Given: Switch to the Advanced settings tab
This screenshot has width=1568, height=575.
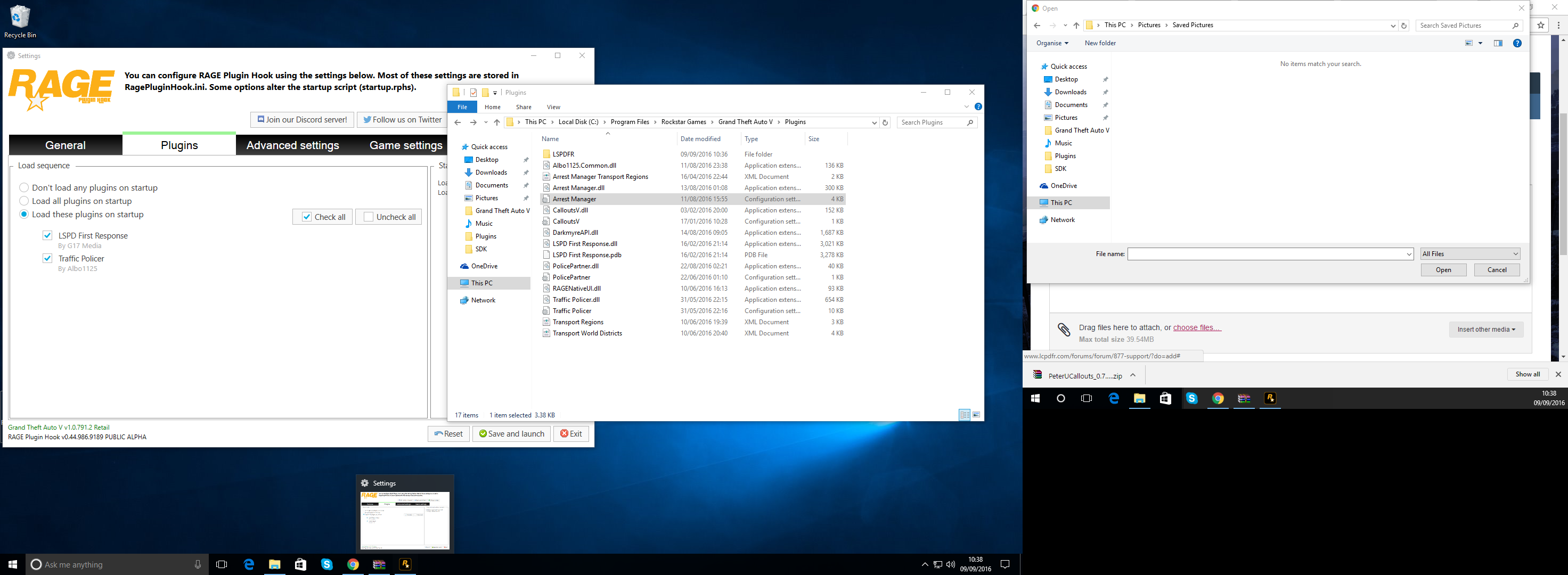Looking at the screenshot, I should 292,145.
